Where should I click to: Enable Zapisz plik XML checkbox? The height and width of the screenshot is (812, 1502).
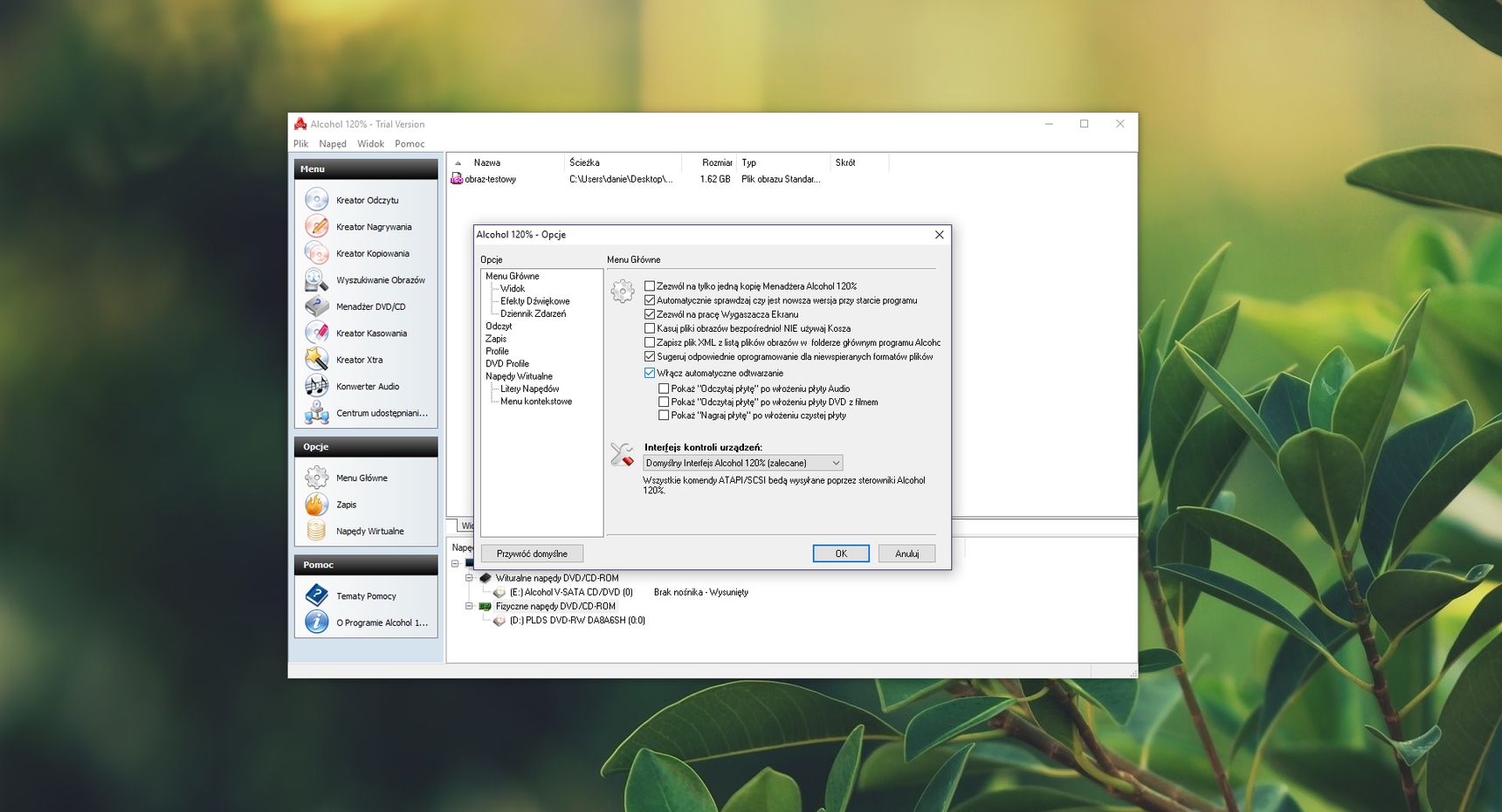click(650, 342)
